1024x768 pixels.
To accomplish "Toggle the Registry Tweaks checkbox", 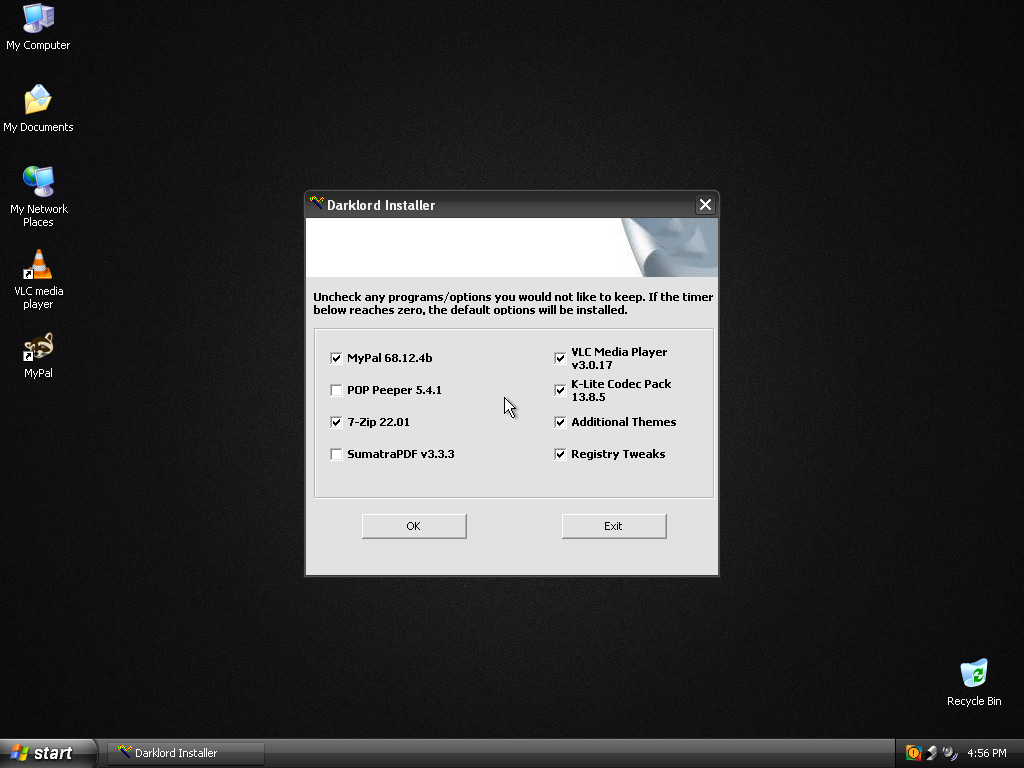I will point(560,454).
